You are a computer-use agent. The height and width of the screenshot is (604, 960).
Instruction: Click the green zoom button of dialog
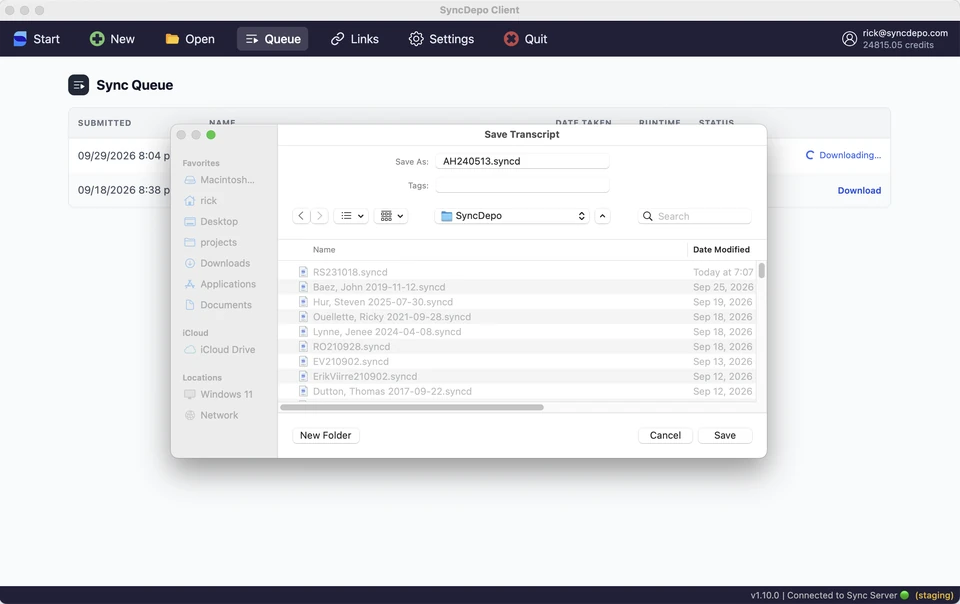[x=211, y=135]
